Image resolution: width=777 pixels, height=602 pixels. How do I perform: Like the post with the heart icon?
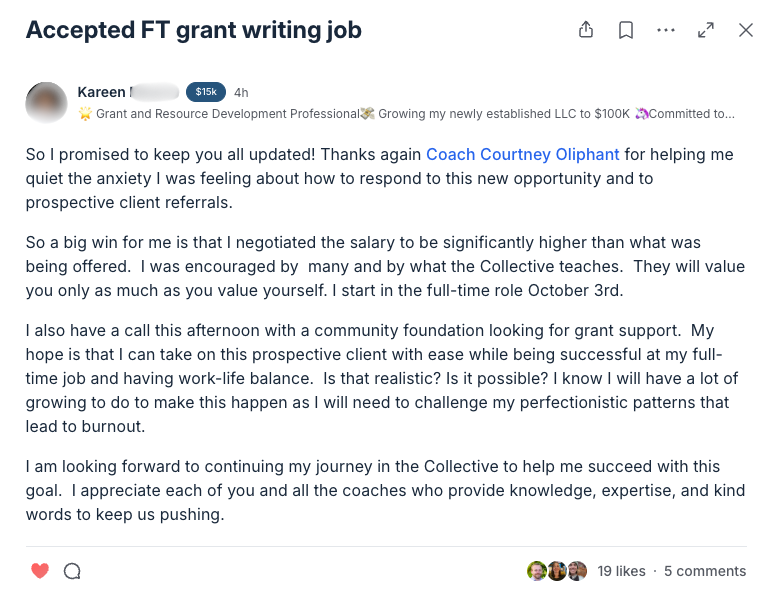click(40, 571)
